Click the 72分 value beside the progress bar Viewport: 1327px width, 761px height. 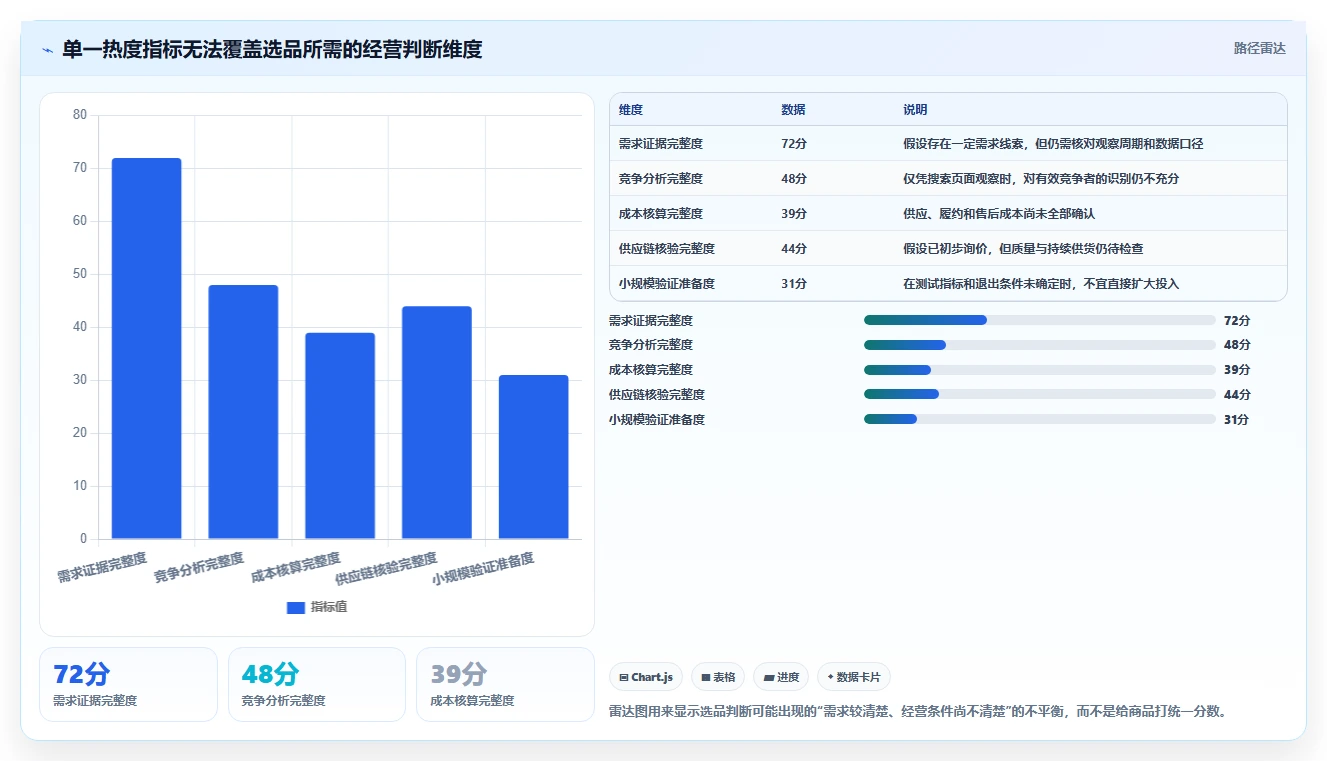point(1237,320)
